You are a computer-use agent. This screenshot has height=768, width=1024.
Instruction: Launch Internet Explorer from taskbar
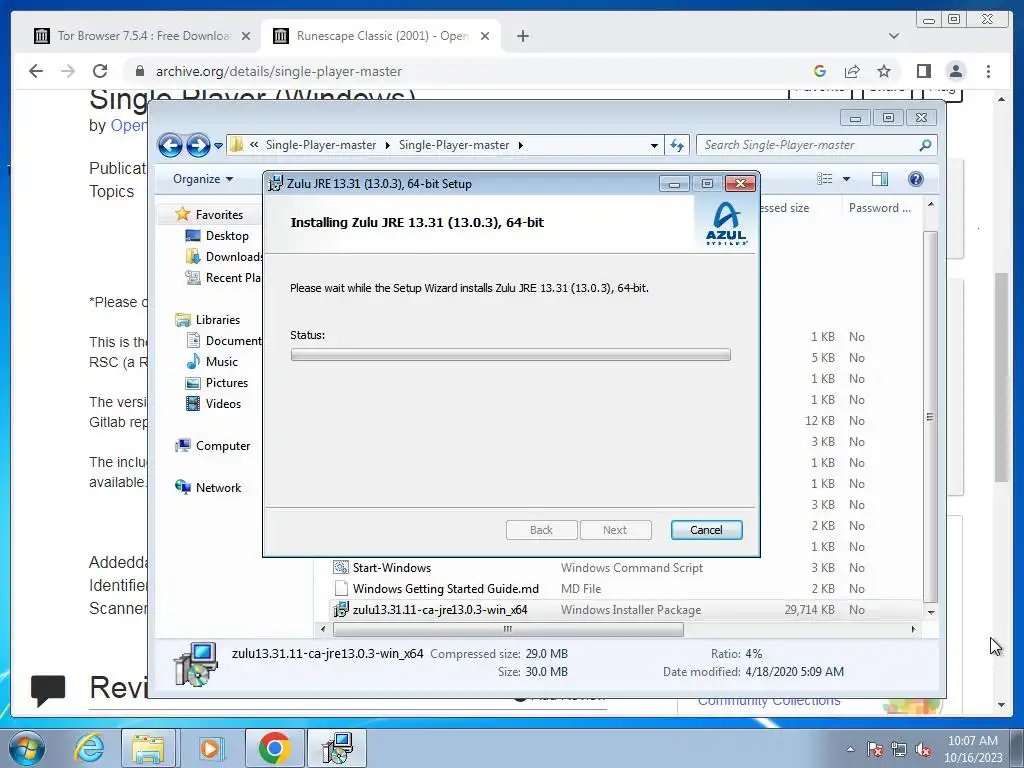pos(88,748)
